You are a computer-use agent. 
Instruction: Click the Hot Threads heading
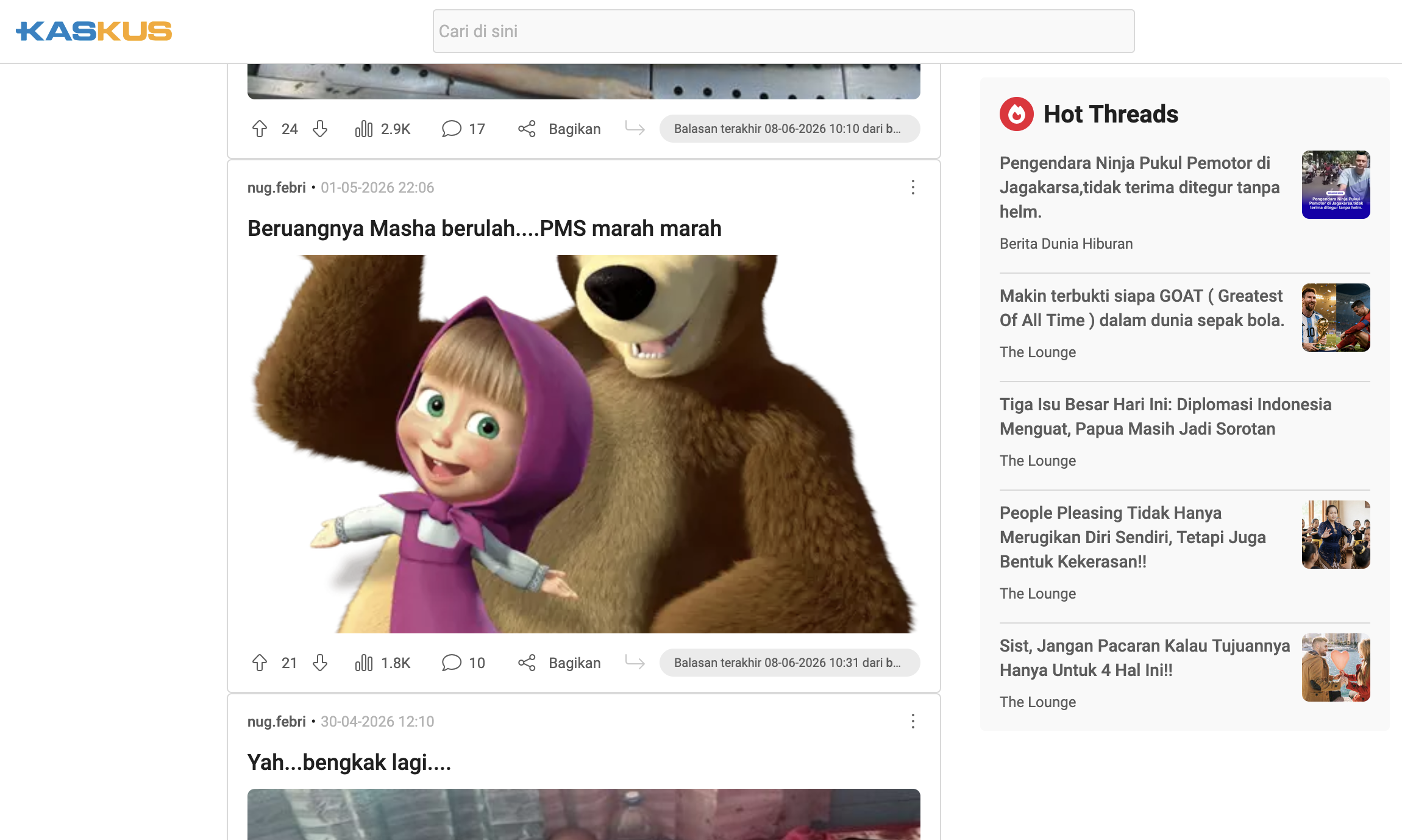(1111, 114)
